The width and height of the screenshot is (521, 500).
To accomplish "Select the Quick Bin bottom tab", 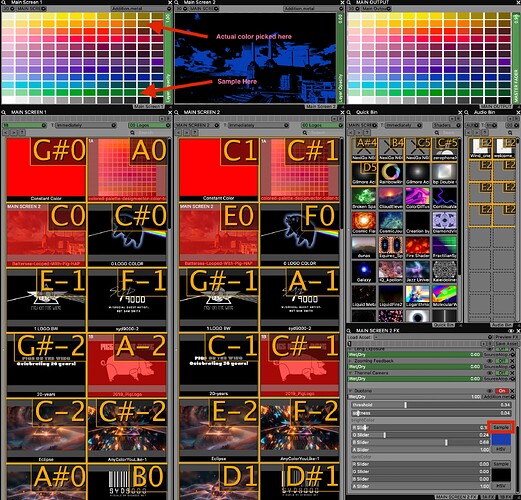I will click(443, 325).
